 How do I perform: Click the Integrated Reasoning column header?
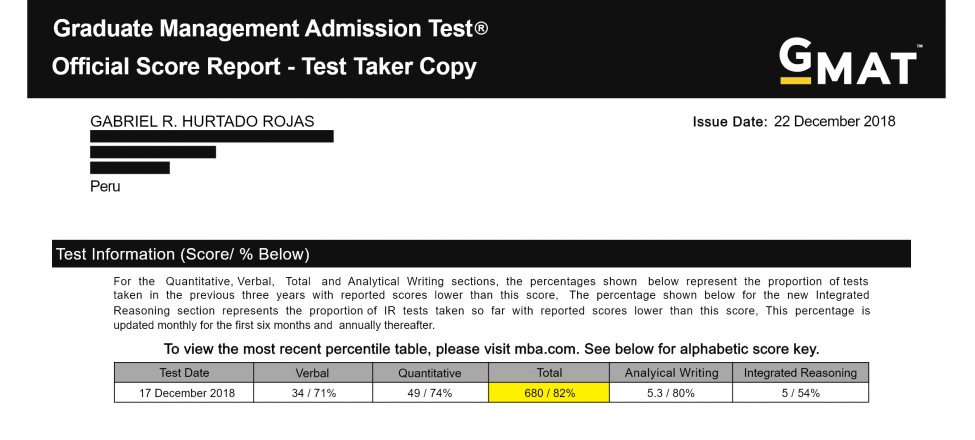800,373
